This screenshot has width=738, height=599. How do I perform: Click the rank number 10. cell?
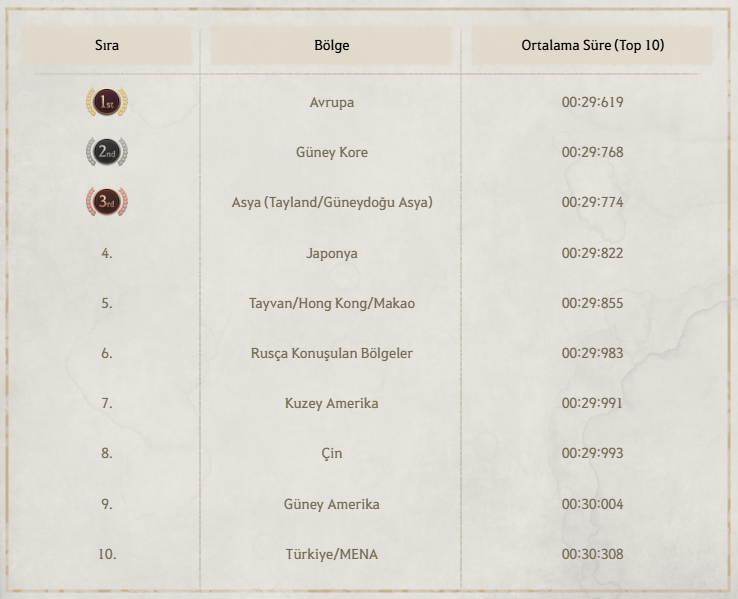[107, 554]
